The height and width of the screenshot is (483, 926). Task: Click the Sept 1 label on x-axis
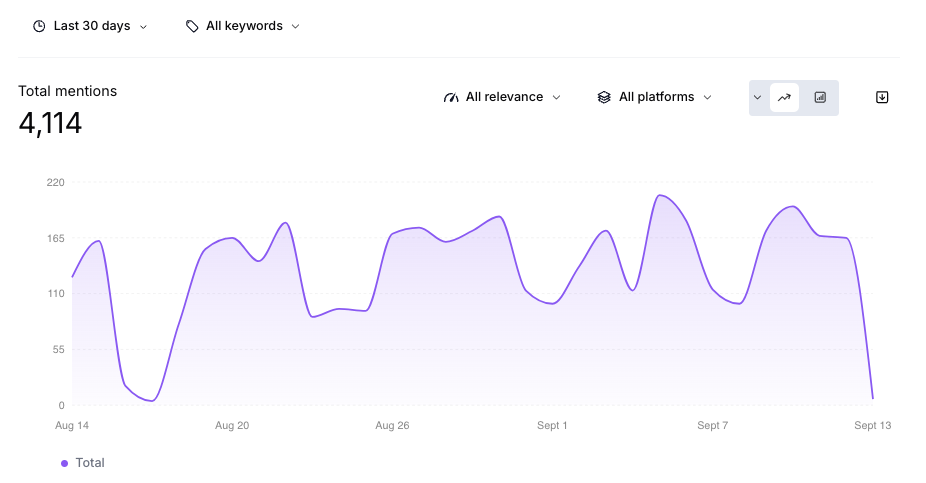(x=552, y=425)
